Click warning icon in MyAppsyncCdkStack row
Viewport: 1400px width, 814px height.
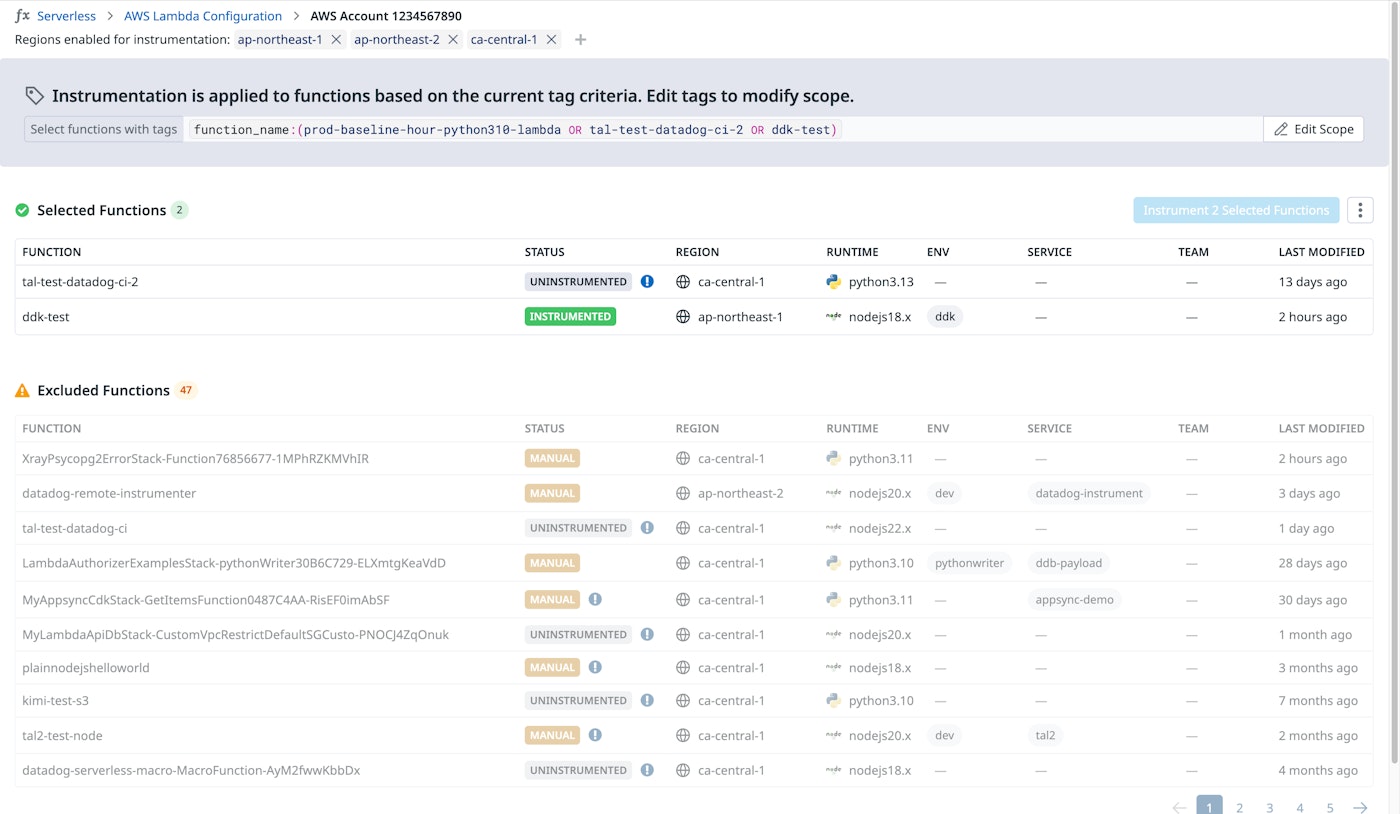pyautogui.click(x=595, y=600)
